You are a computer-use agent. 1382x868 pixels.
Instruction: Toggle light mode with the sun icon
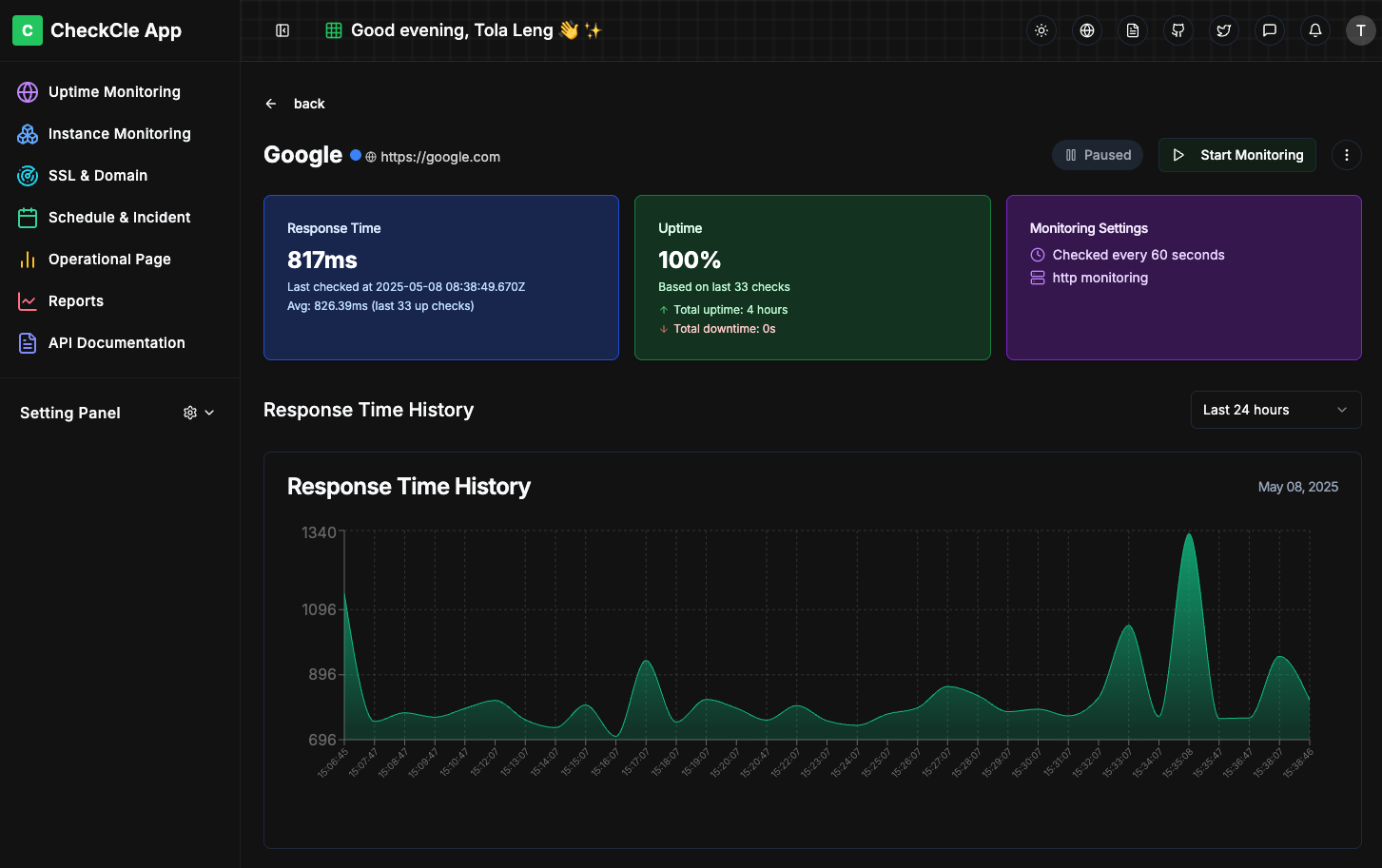1041,29
